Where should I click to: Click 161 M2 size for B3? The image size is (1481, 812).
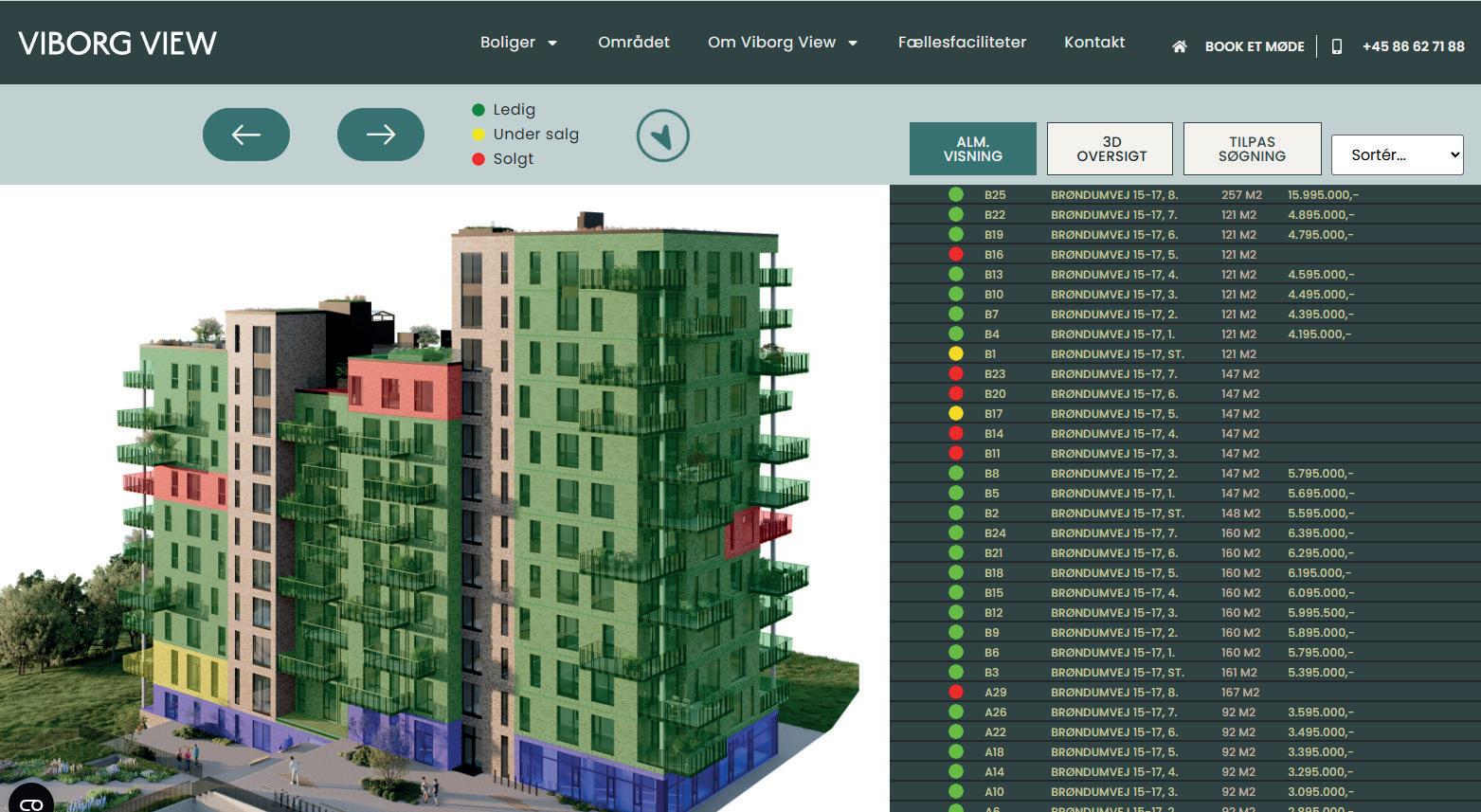coord(1240,672)
